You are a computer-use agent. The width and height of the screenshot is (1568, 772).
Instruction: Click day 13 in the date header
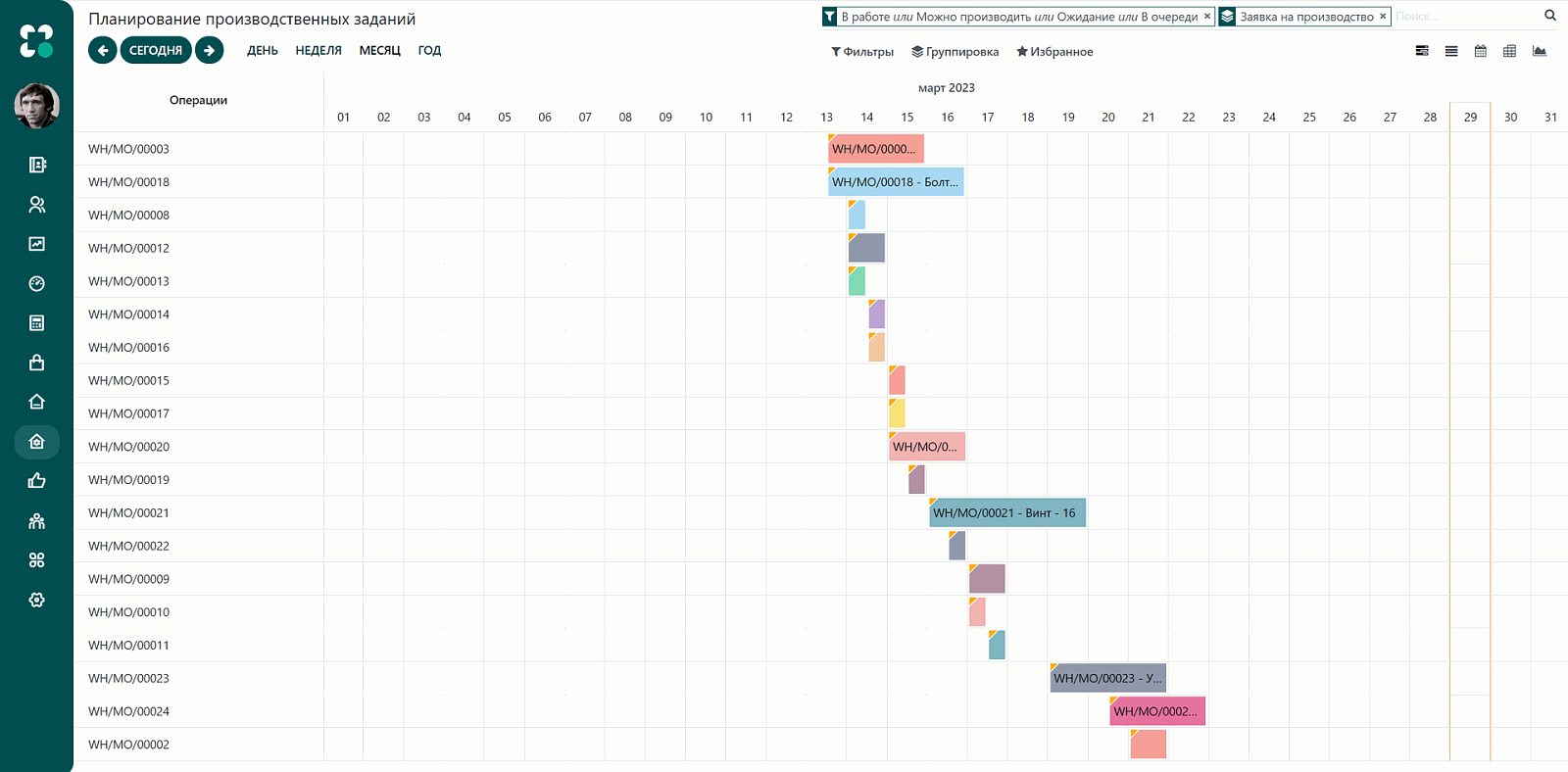pos(826,118)
